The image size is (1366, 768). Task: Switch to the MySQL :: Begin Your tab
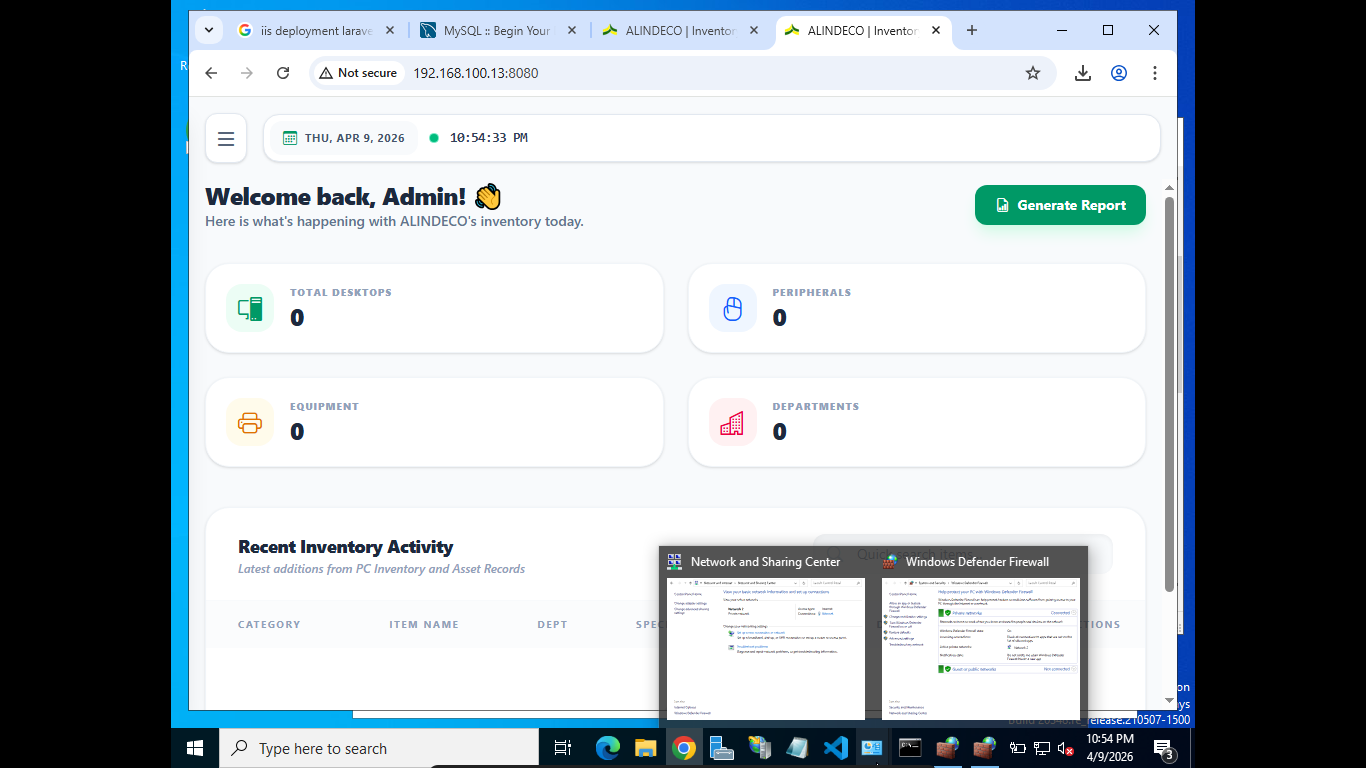tap(497, 31)
